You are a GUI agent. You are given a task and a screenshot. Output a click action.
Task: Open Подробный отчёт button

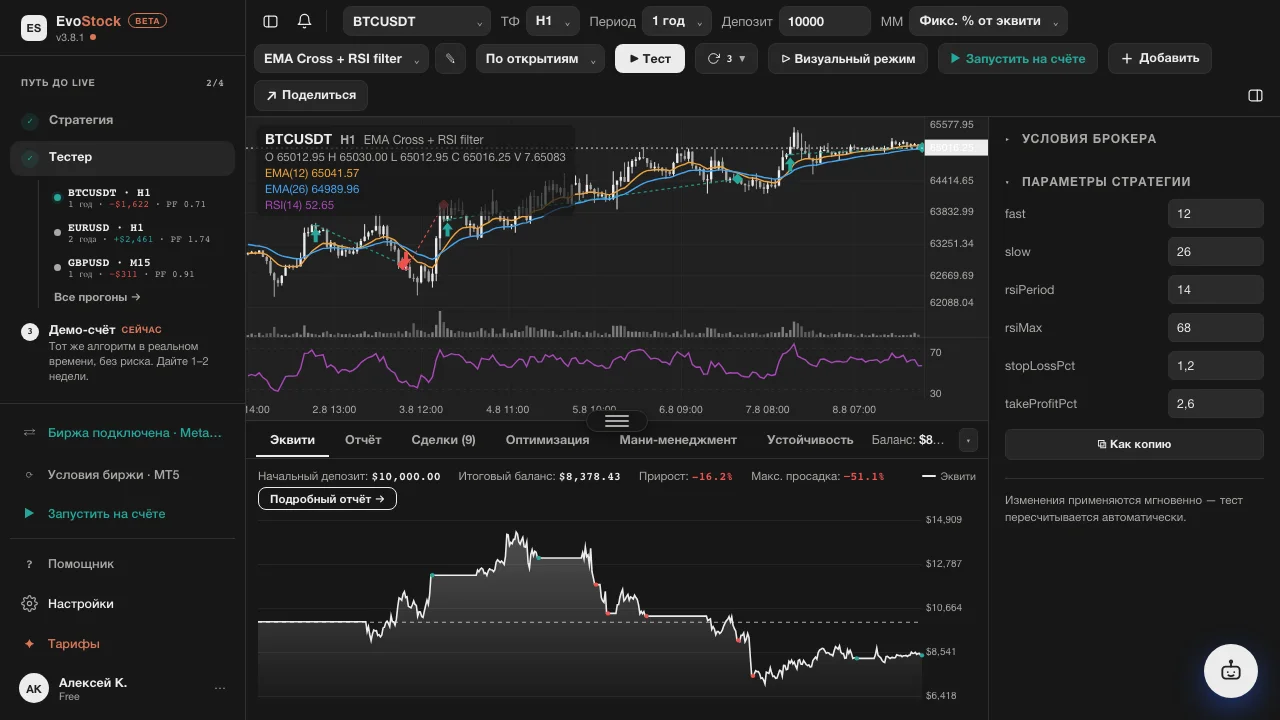click(x=327, y=499)
